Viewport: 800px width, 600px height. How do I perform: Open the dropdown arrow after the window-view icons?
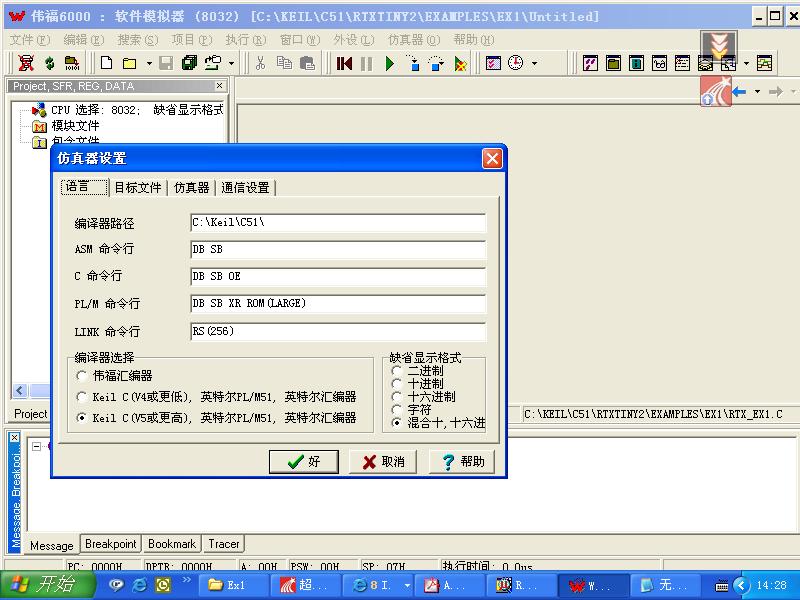[x=746, y=64]
